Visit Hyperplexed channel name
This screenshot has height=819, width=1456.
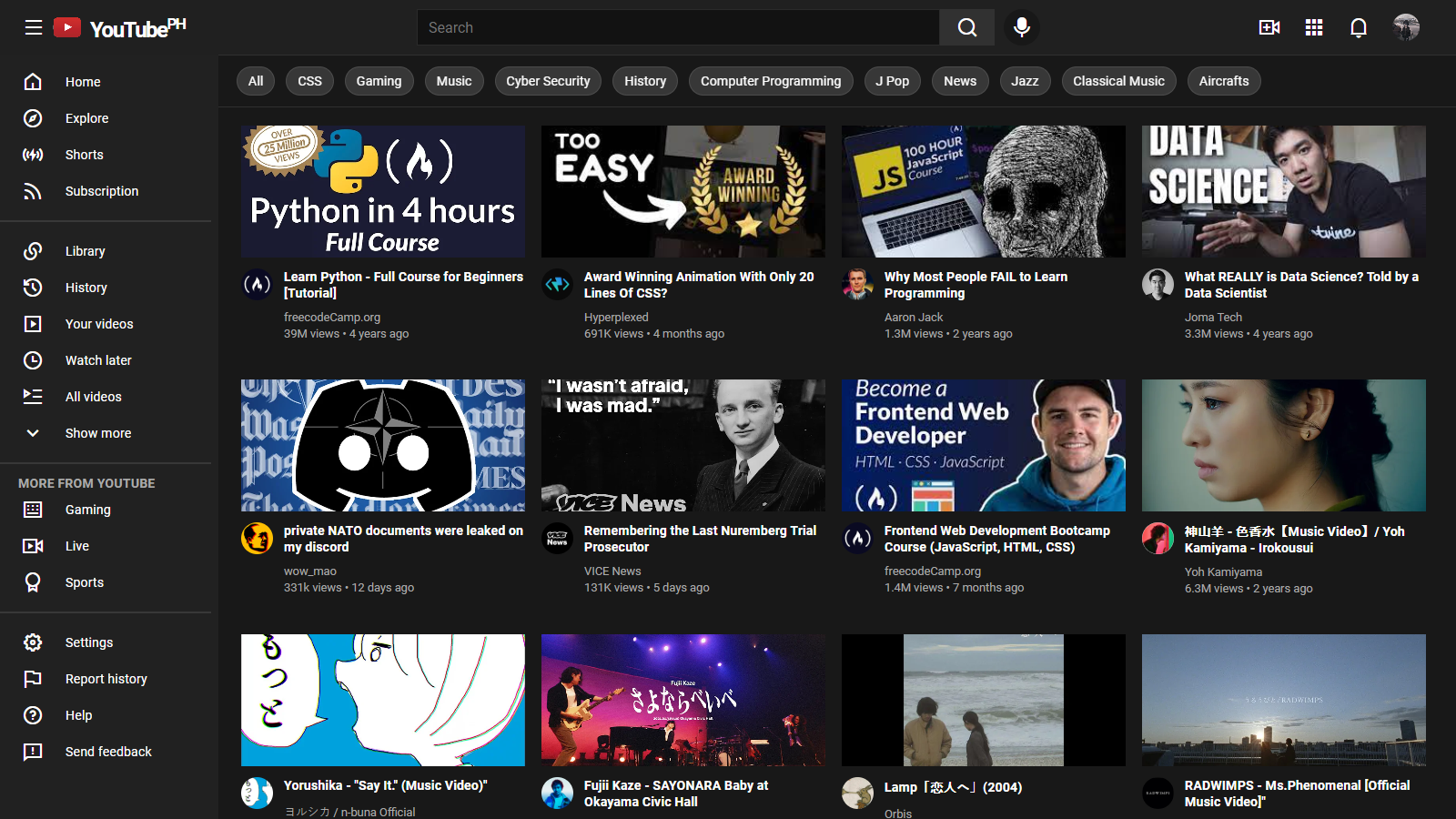click(x=616, y=318)
